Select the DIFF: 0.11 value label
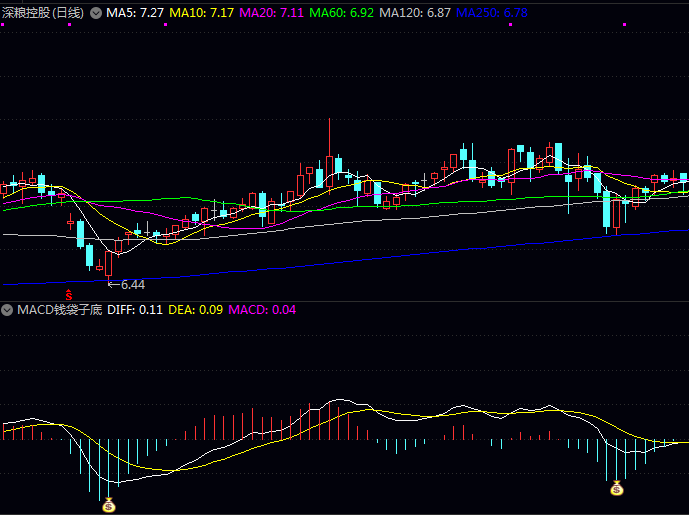 coord(135,310)
